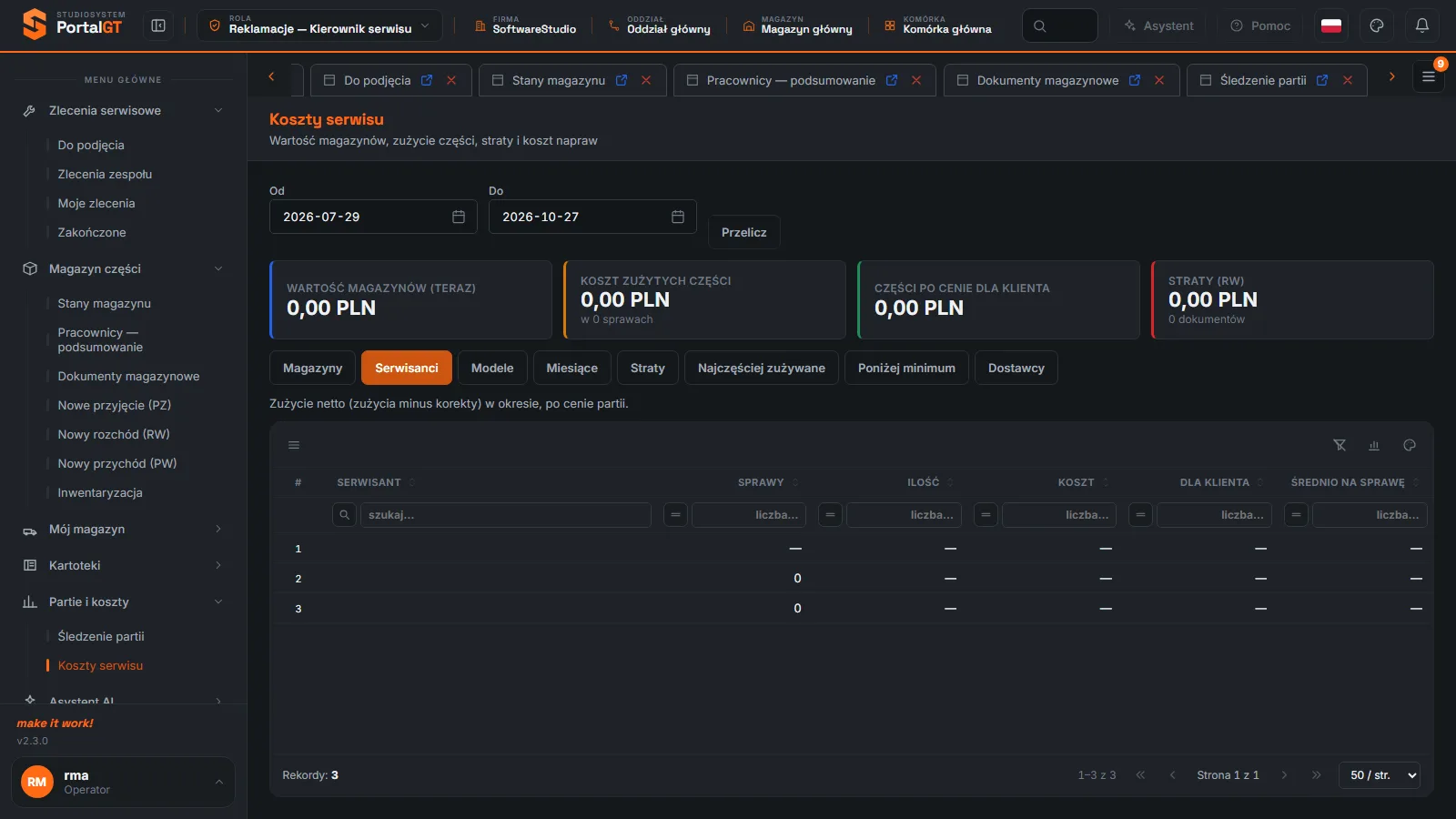Click the Serwisant search filter field
This screenshot has height=819, width=1456.
[x=506, y=515]
